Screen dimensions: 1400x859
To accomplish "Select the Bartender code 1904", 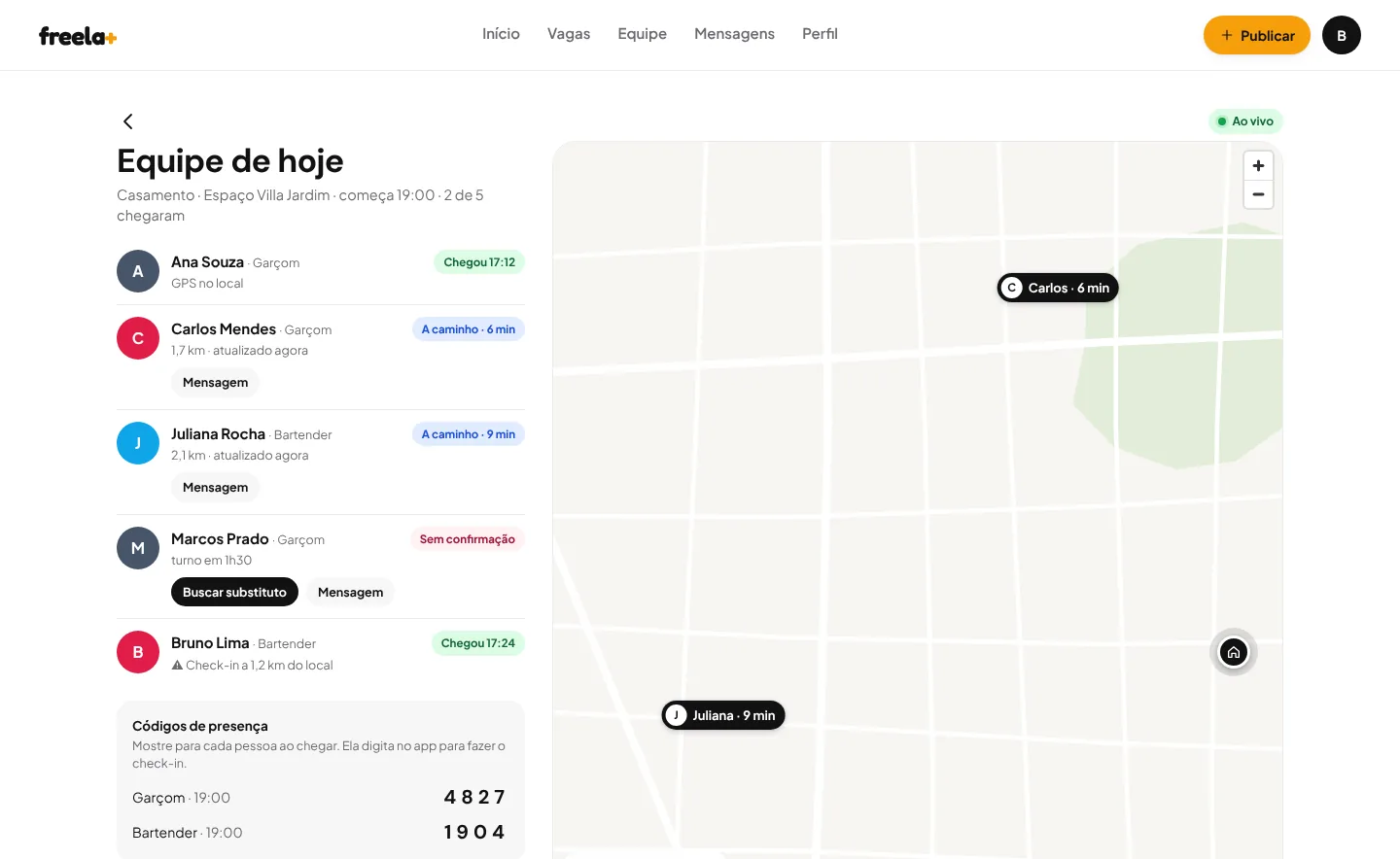I will 474,832.
